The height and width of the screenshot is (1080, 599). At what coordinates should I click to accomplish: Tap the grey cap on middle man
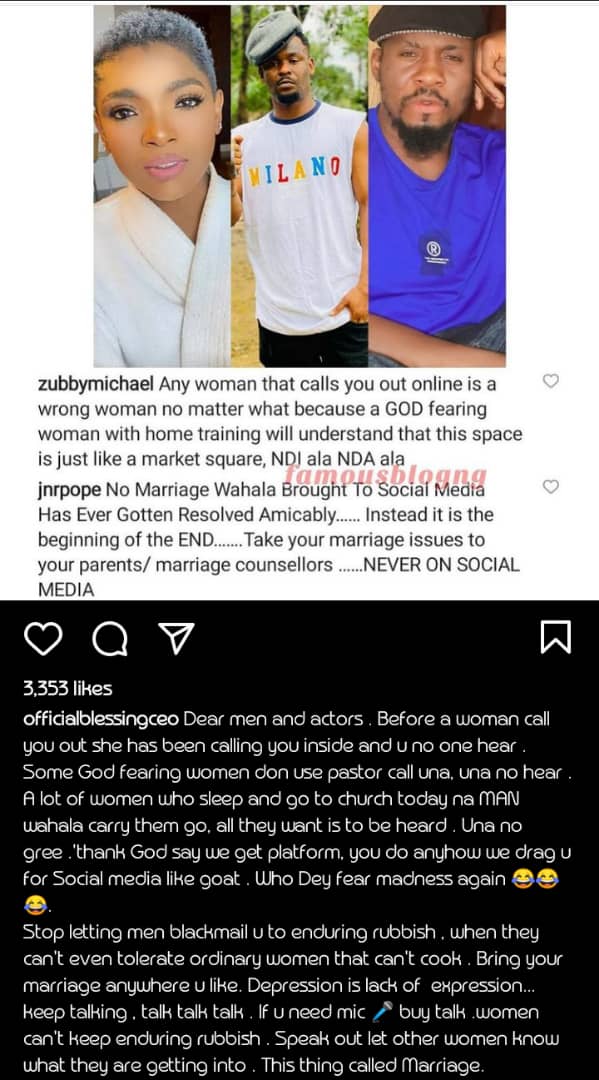point(273,36)
